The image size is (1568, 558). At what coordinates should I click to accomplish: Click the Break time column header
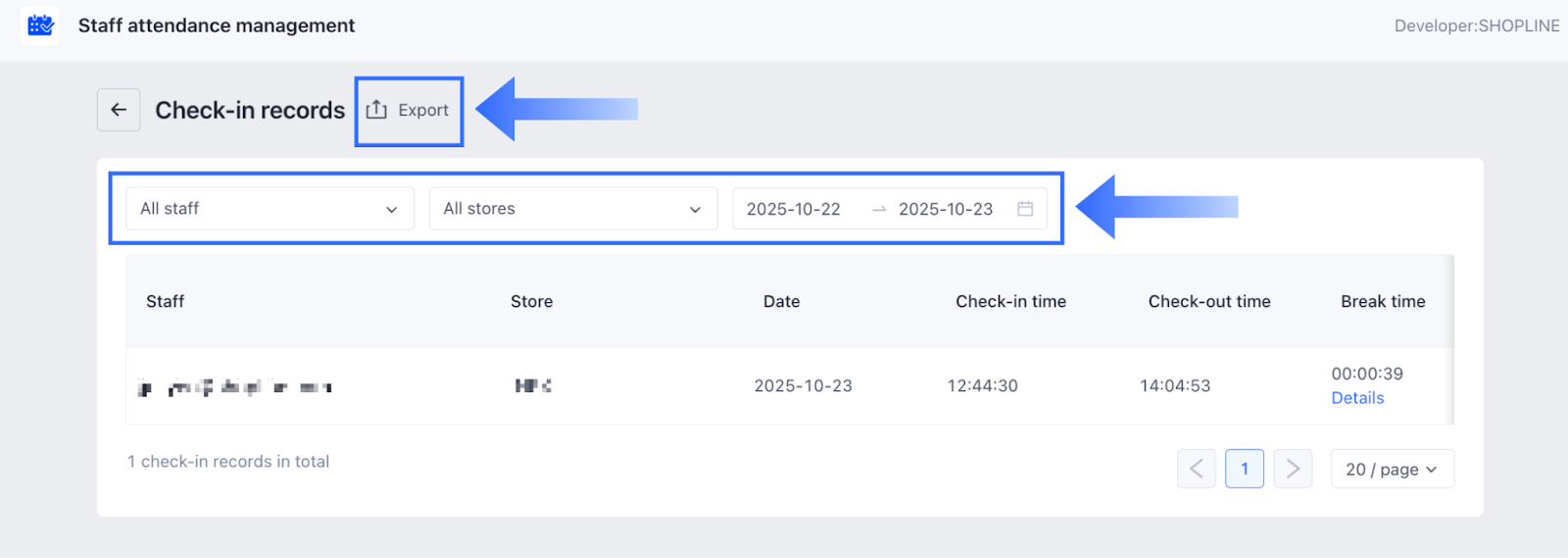[1383, 302]
